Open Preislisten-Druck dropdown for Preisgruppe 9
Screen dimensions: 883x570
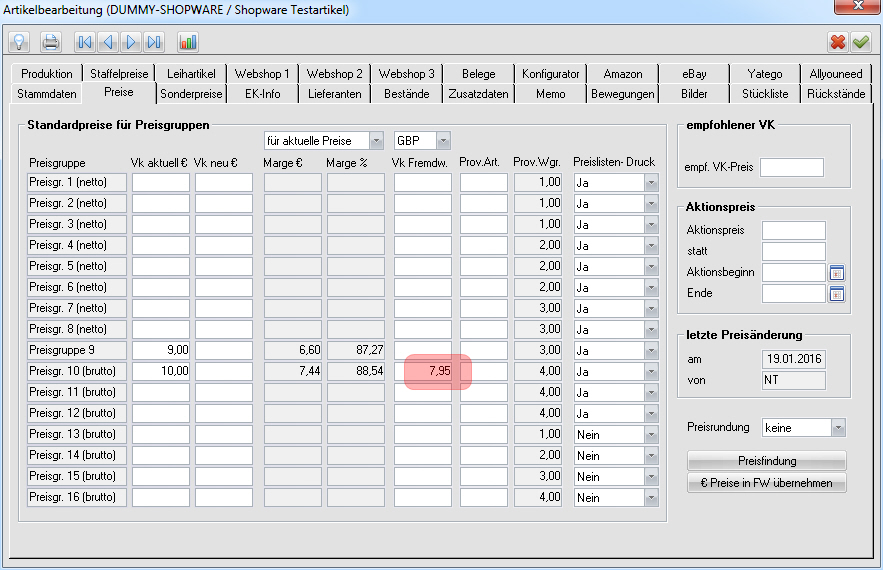pyautogui.click(x=652, y=350)
